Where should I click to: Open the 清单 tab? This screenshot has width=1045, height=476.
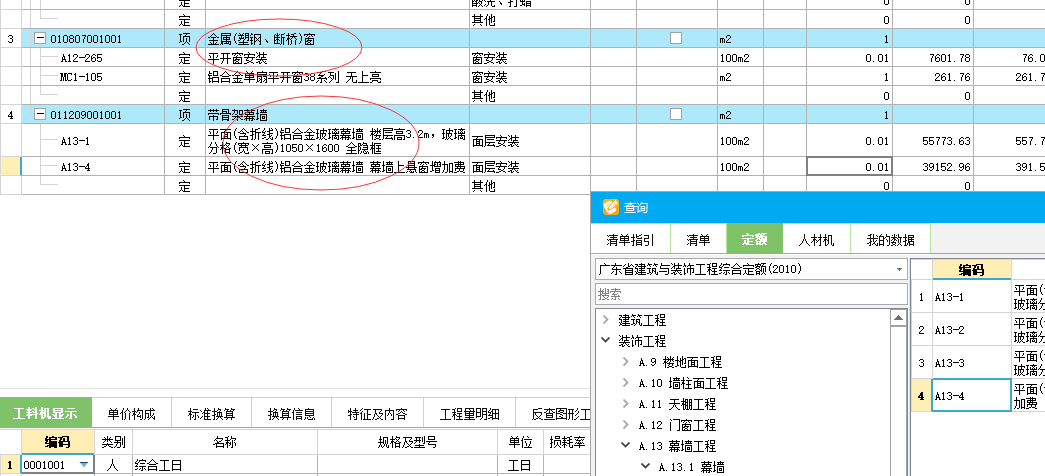698,240
